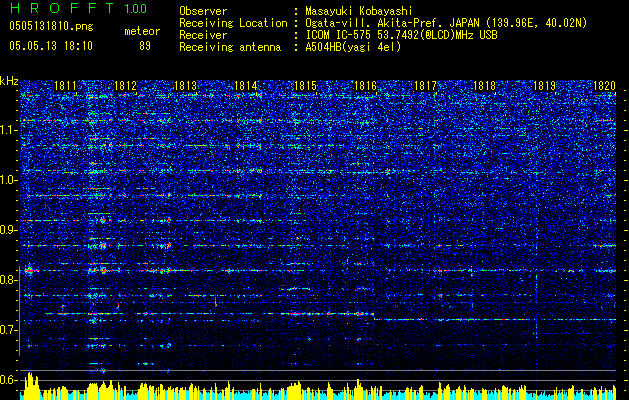Click the 1815 time marker
The image size is (629, 400).
305,86
